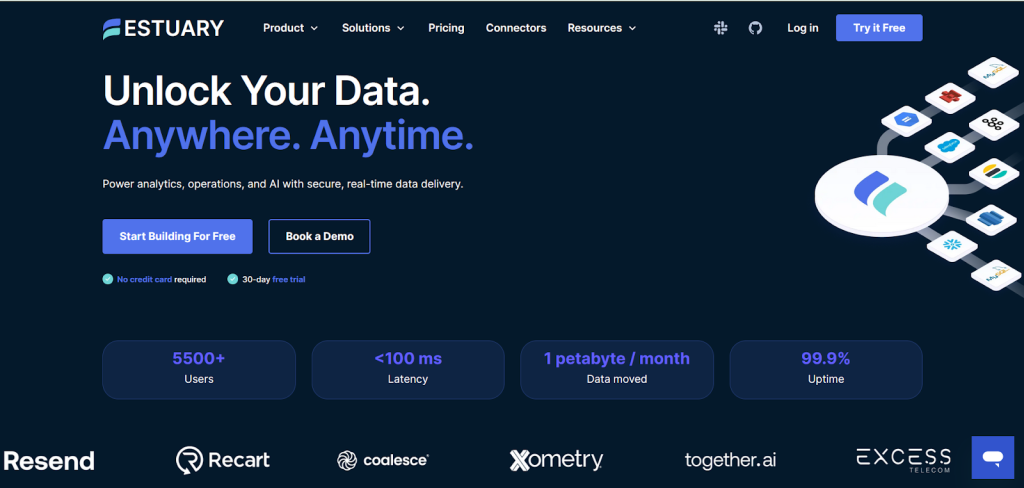This screenshot has height=488, width=1024.
Task: Click the Snowflake connector tile
Action: pyautogui.click(x=952, y=246)
